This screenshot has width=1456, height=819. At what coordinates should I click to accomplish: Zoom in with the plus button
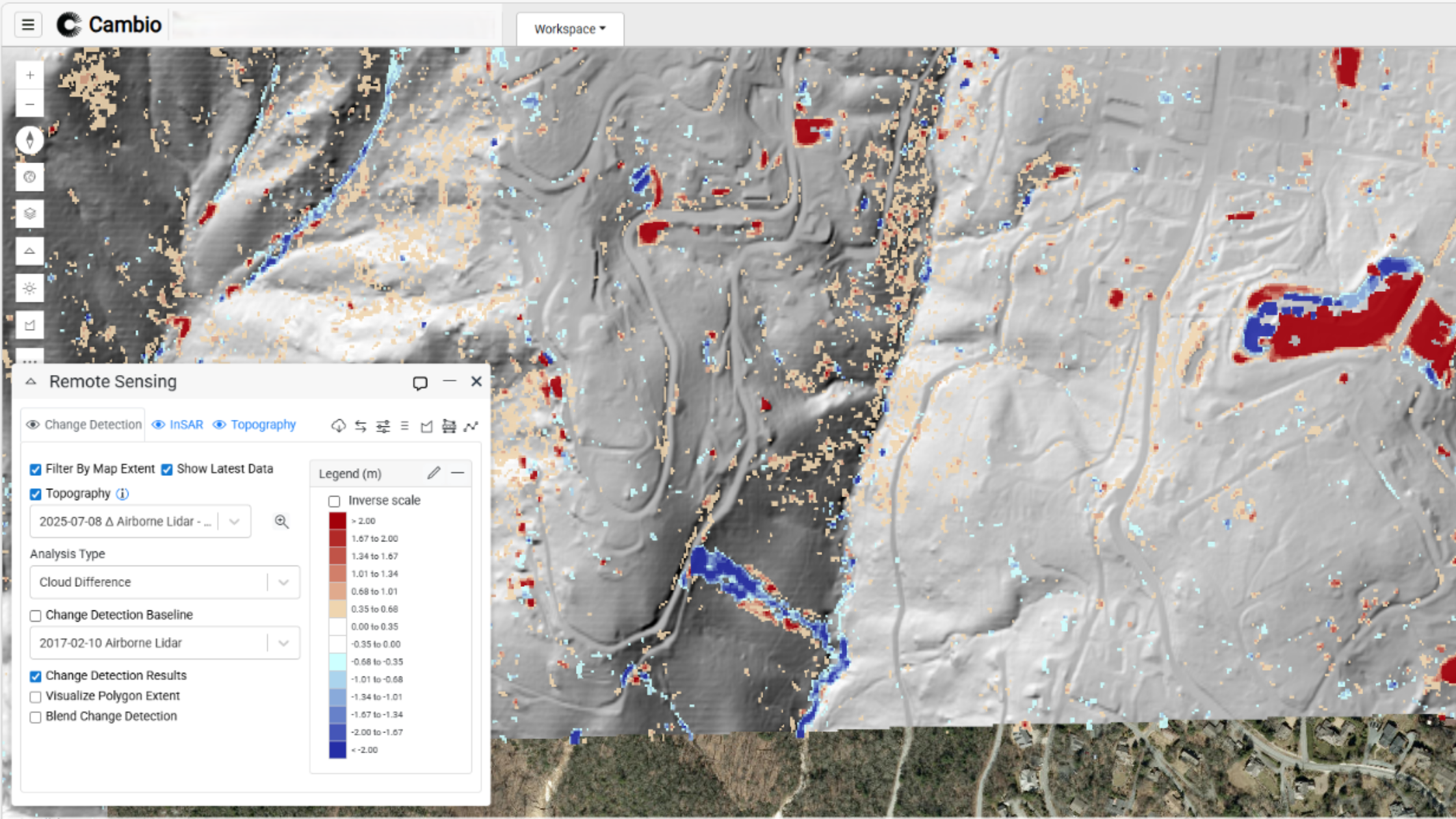(30, 75)
